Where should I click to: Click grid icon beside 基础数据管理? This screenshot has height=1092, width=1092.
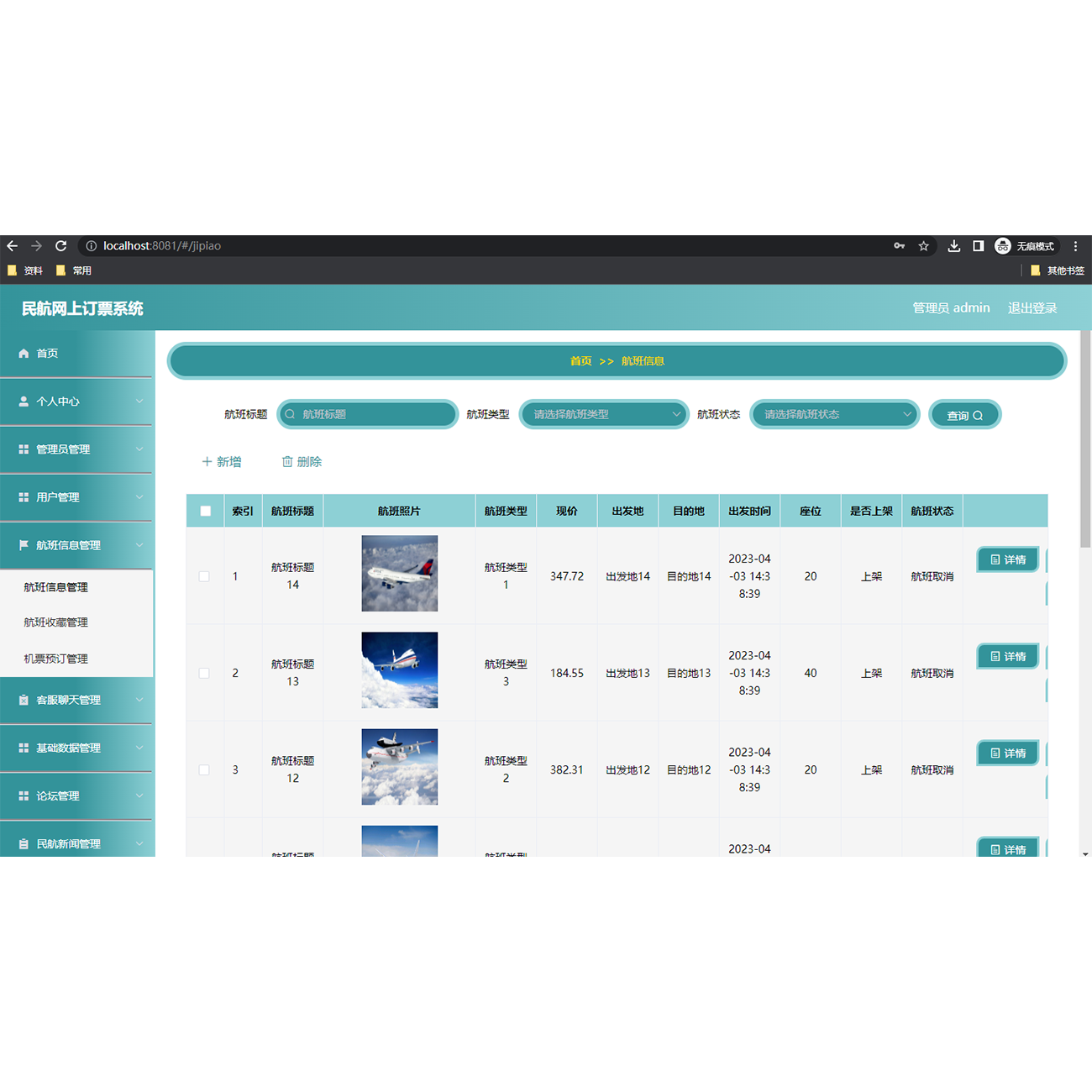click(24, 748)
